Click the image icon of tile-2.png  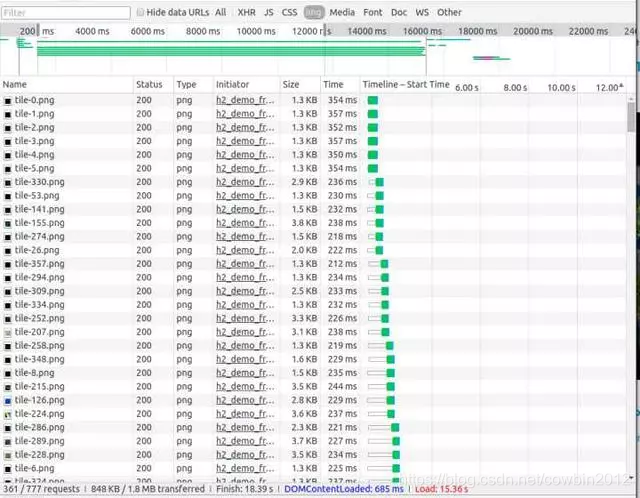pyautogui.click(x=8, y=128)
